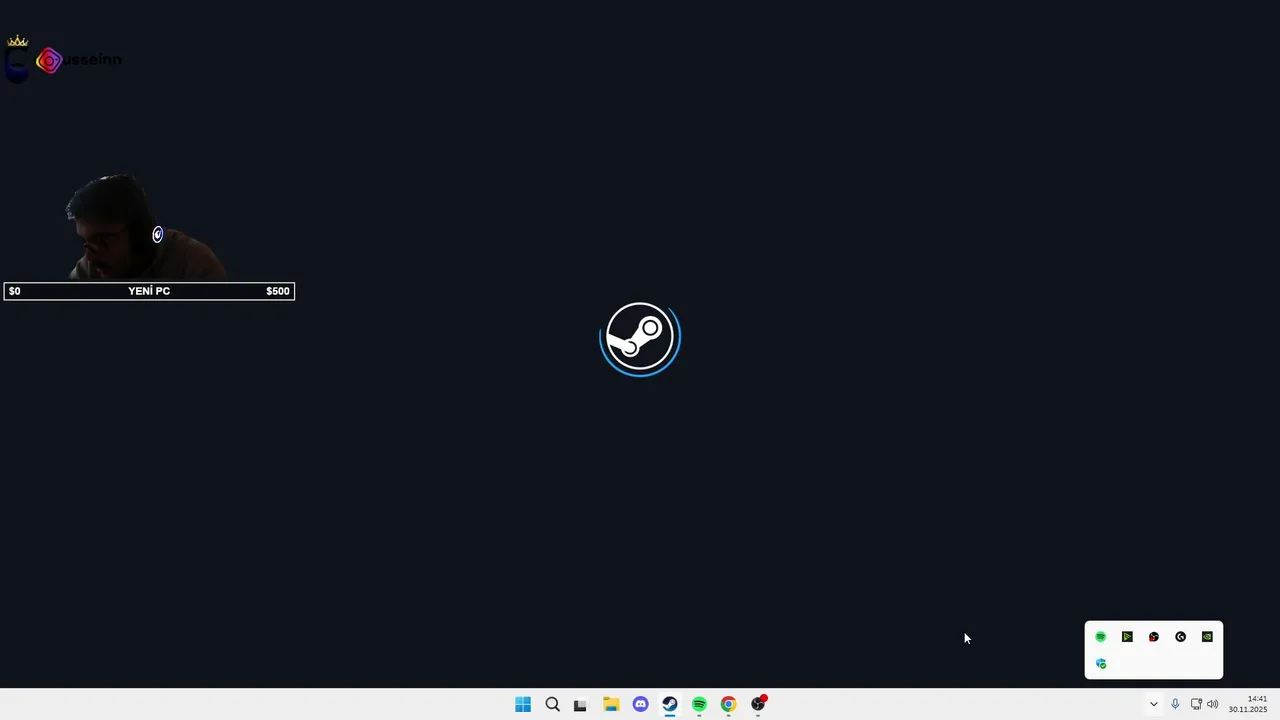The width and height of the screenshot is (1280, 720).
Task: Click green play-arrow icon in tray overflow
Action: pos(1127,637)
